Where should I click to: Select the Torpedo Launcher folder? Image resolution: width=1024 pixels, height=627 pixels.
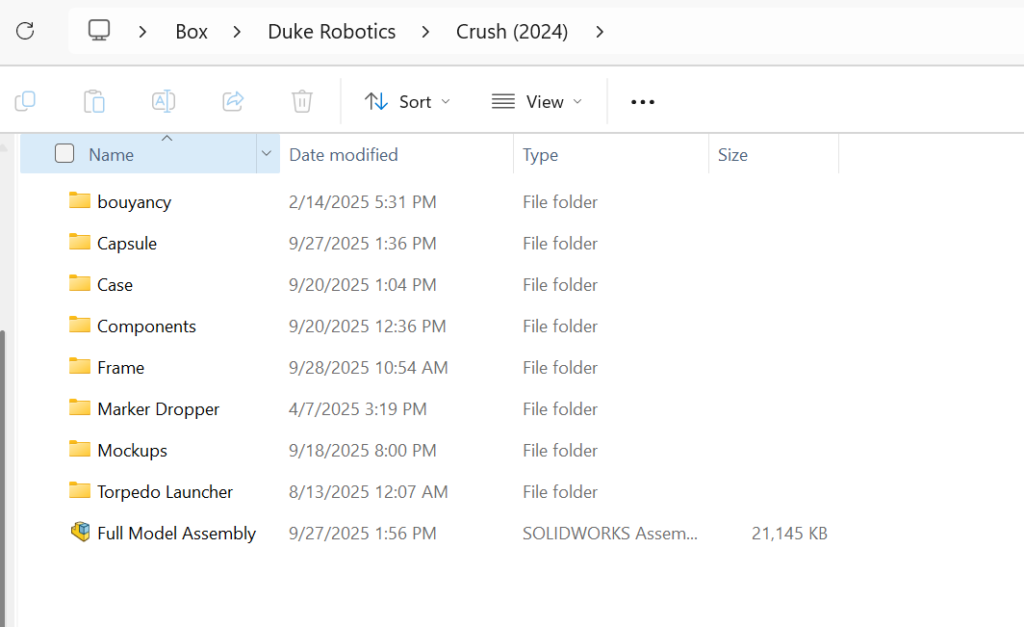click(164, 492)
